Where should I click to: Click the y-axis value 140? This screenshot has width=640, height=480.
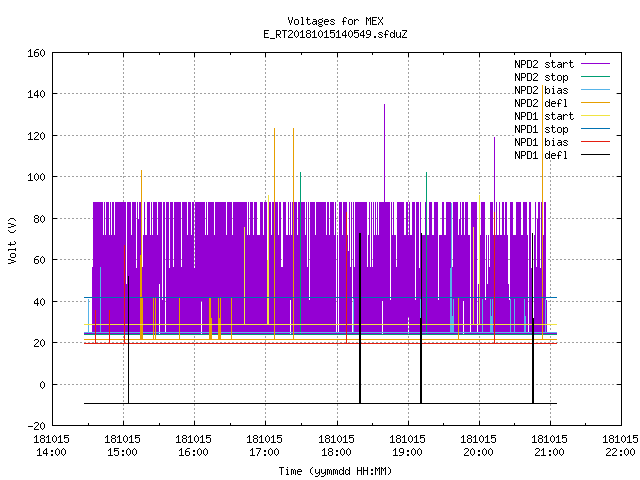click(36, 94)
